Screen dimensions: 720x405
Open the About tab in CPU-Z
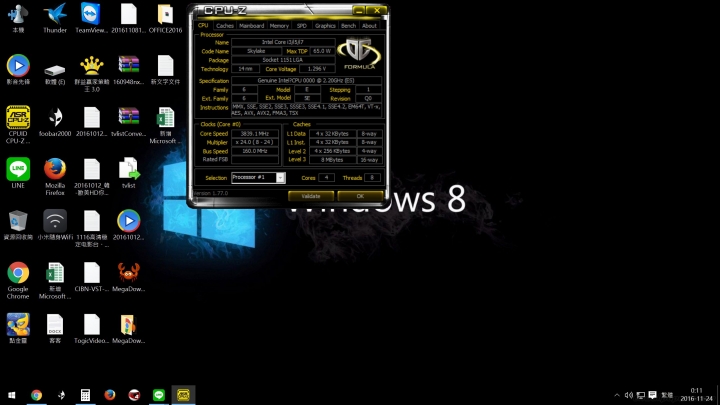coord(369,26)
